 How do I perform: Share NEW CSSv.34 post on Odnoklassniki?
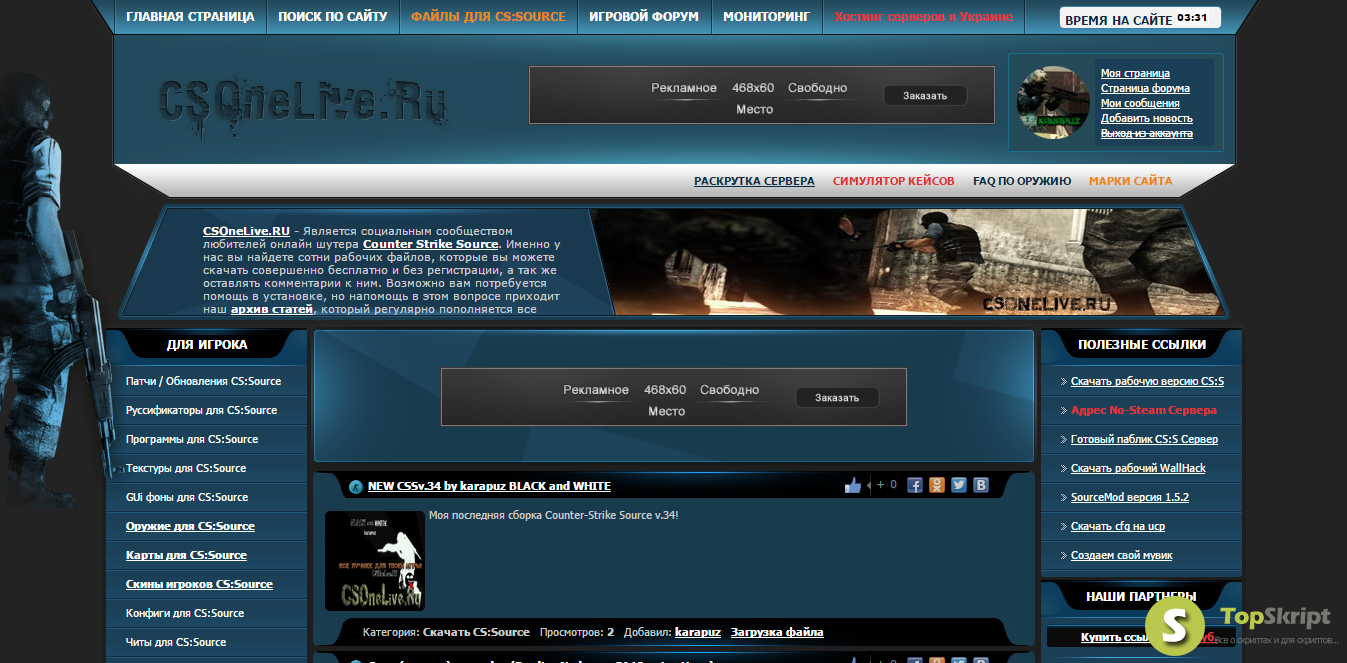pyautogui.click(x=937, y=485)
